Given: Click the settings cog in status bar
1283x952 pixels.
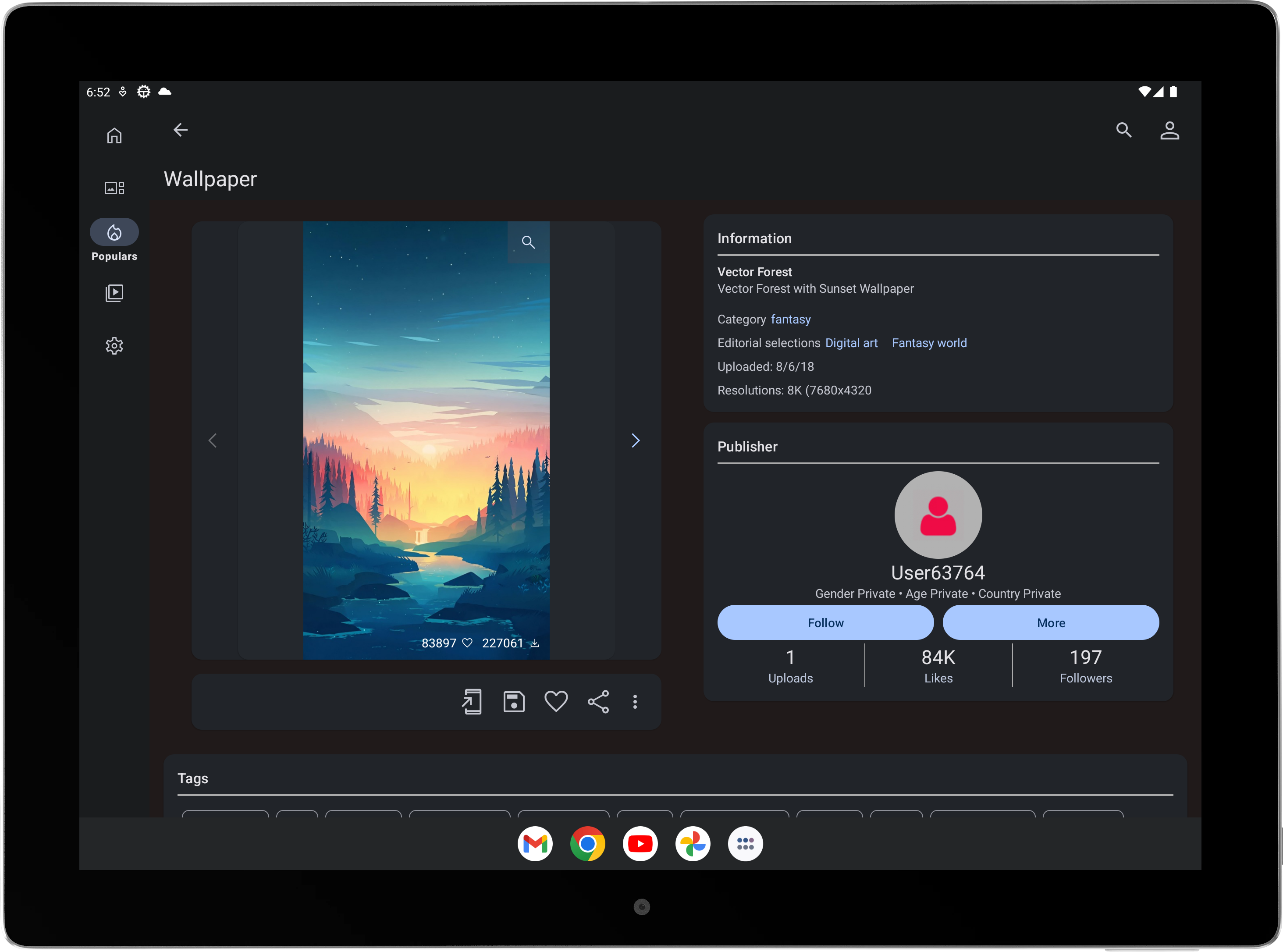Looking at the screenshot, I should pos(143,92).
